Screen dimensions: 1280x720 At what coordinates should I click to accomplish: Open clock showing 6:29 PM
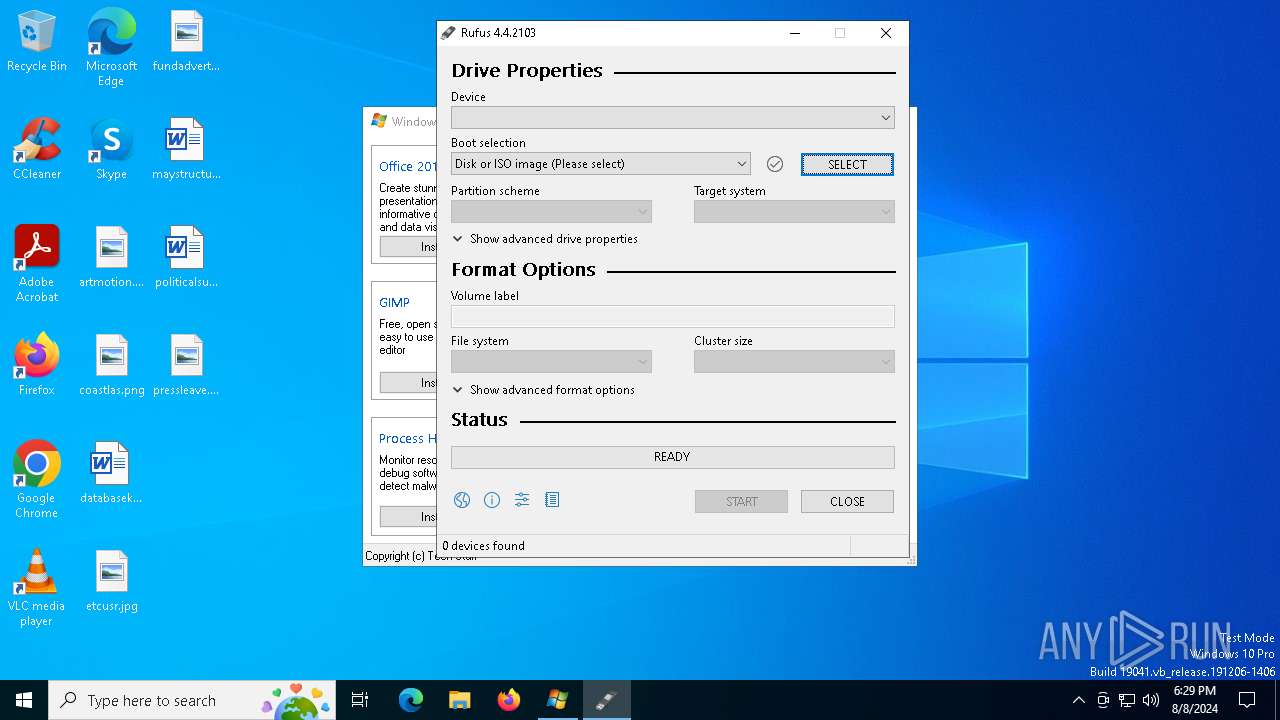tap(1194, 700)
